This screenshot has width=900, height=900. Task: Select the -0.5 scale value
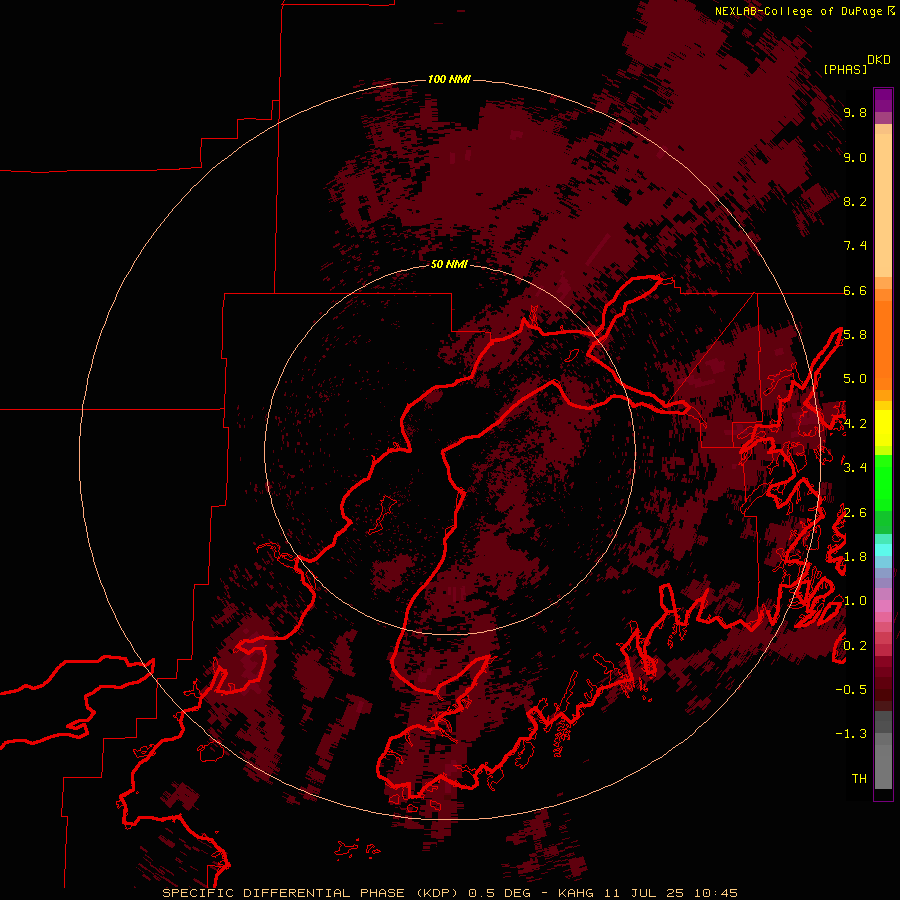(x=851, y=689)
